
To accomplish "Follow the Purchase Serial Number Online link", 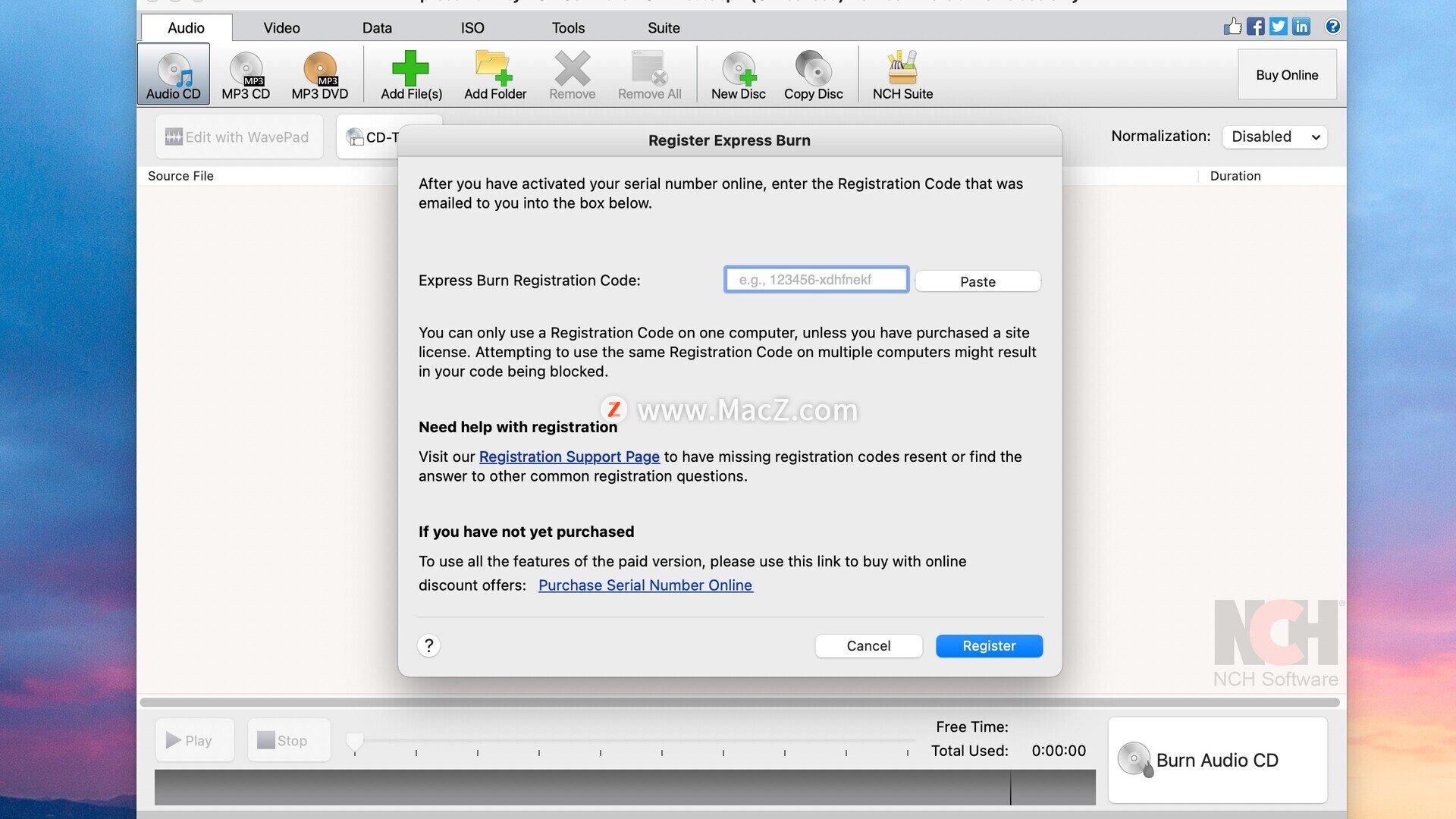I will [x=645, y=585].
